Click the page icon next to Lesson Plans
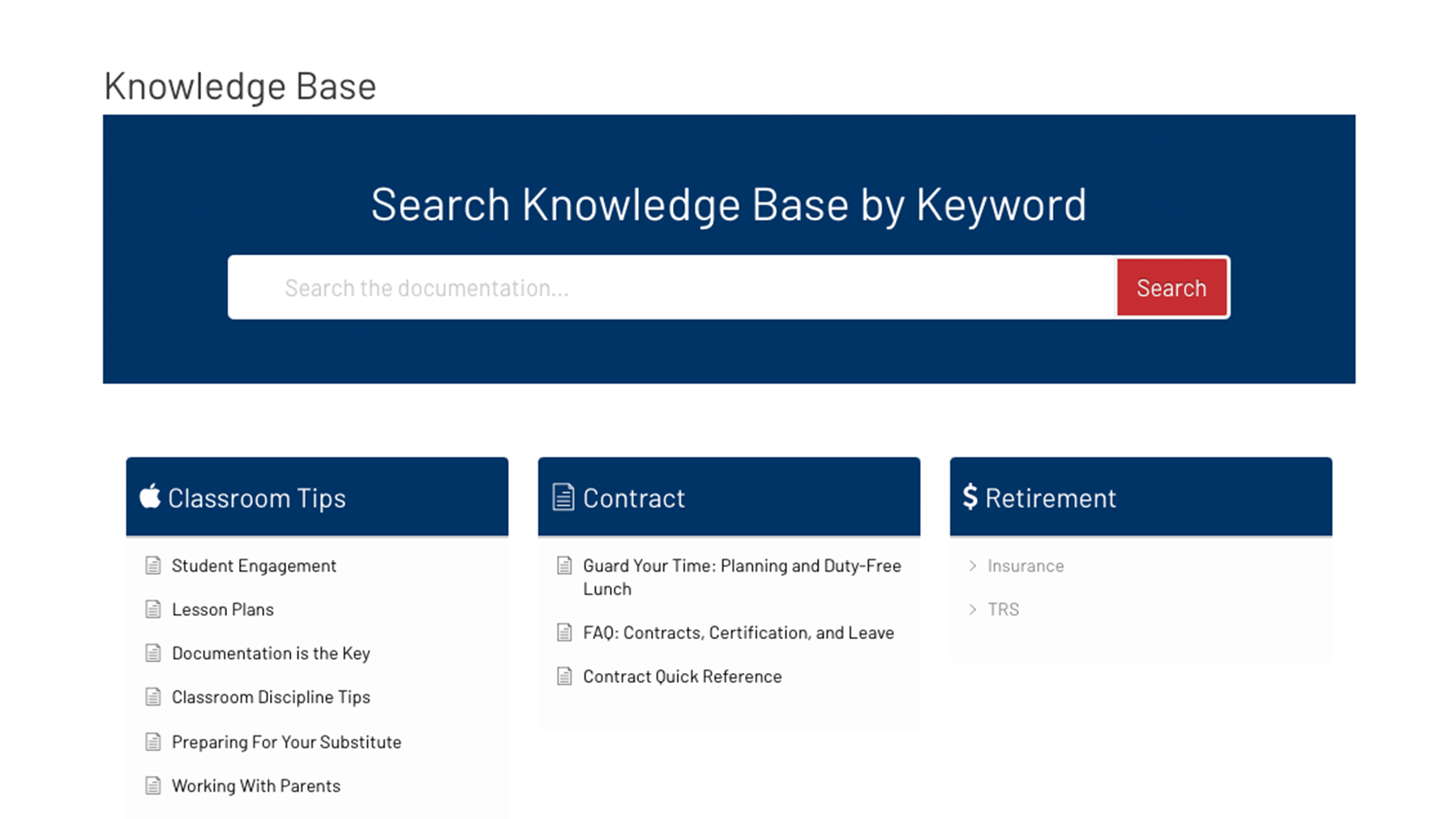 point(153,610)
